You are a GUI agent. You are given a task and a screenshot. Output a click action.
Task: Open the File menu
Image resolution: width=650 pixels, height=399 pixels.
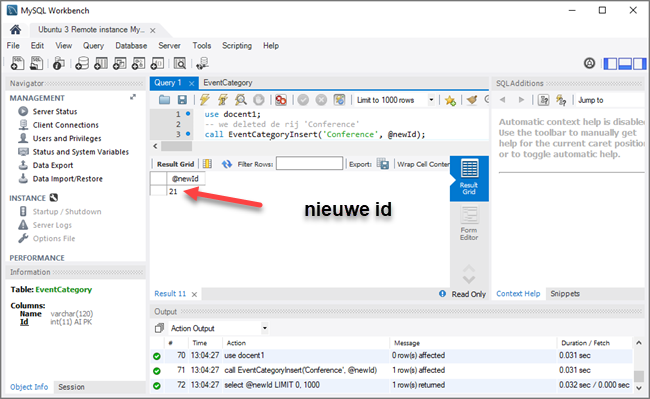tap(13, 46)
